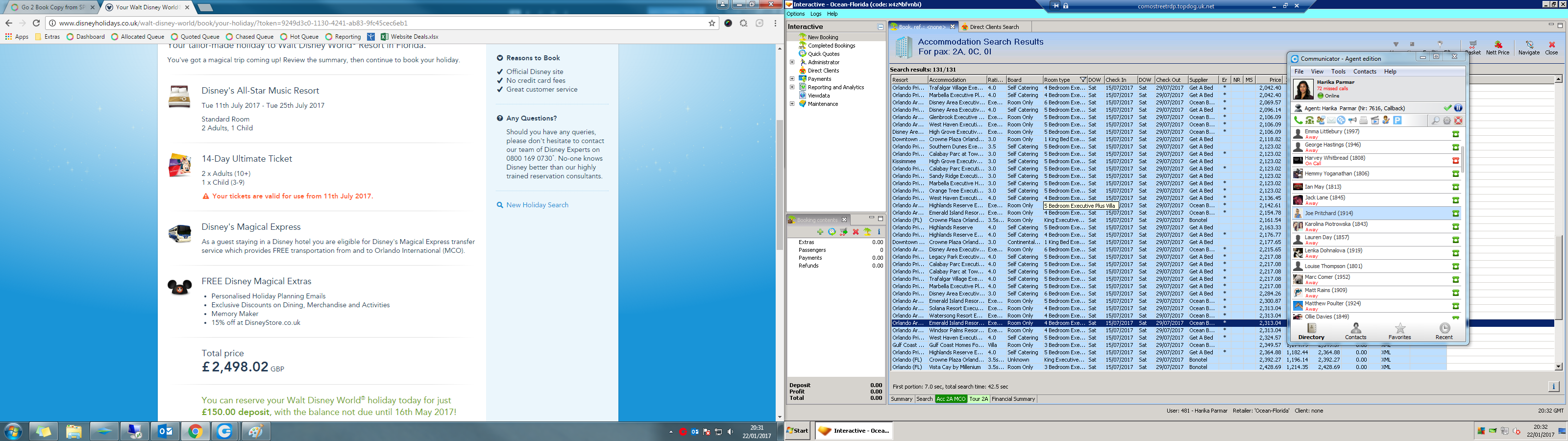The width and height of the screenshot is (1568, 441).
Task: Click the red delete X icon in Booking contents
Action: (x=856, y=232)
